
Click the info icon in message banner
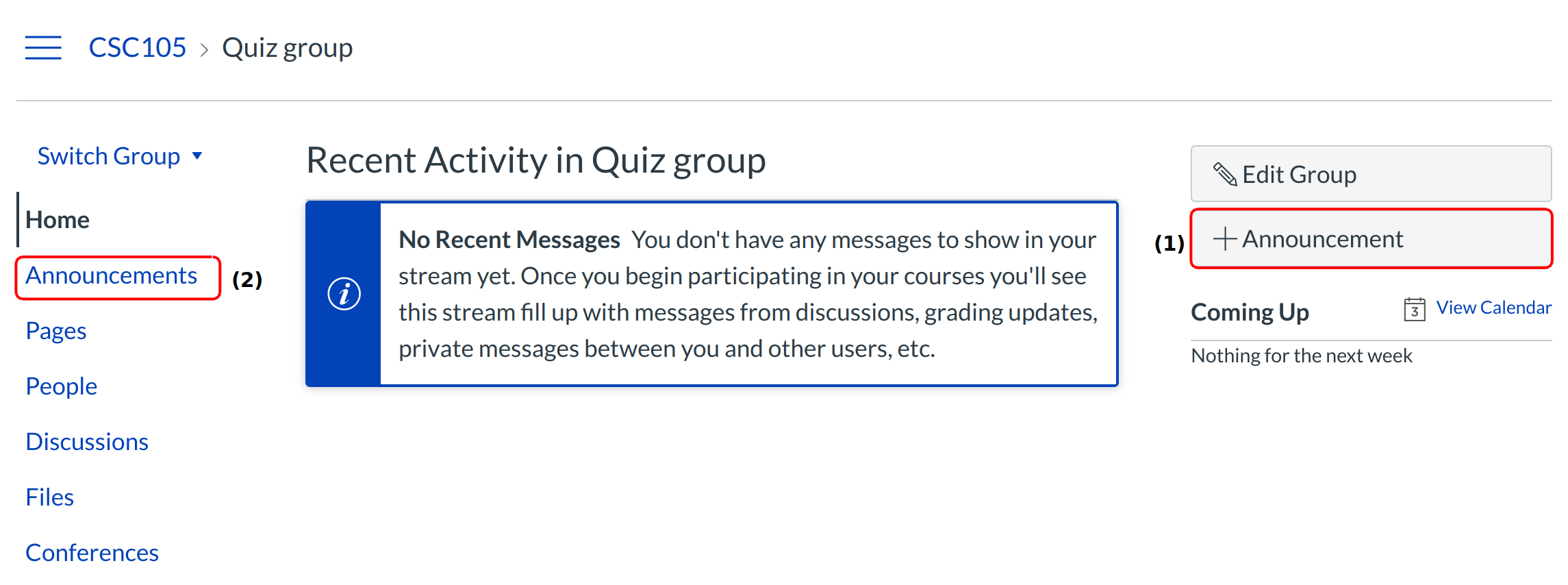(344, 294)
